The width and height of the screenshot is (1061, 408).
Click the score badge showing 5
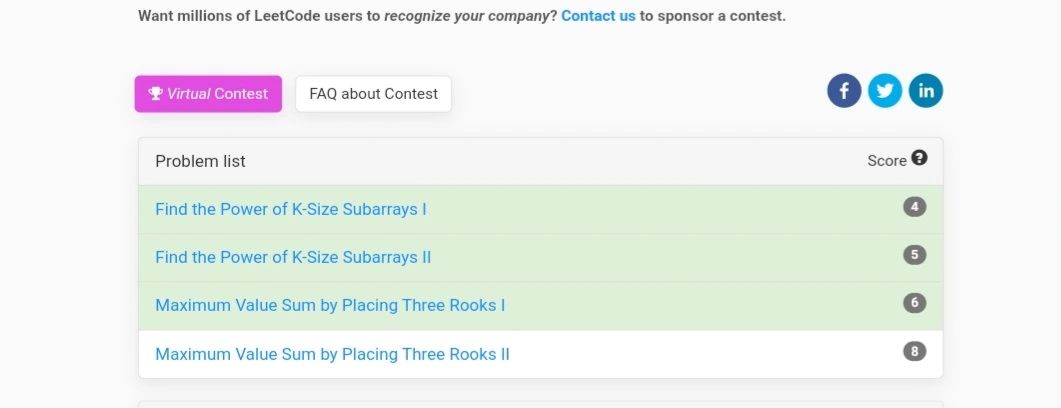point(914,255)
